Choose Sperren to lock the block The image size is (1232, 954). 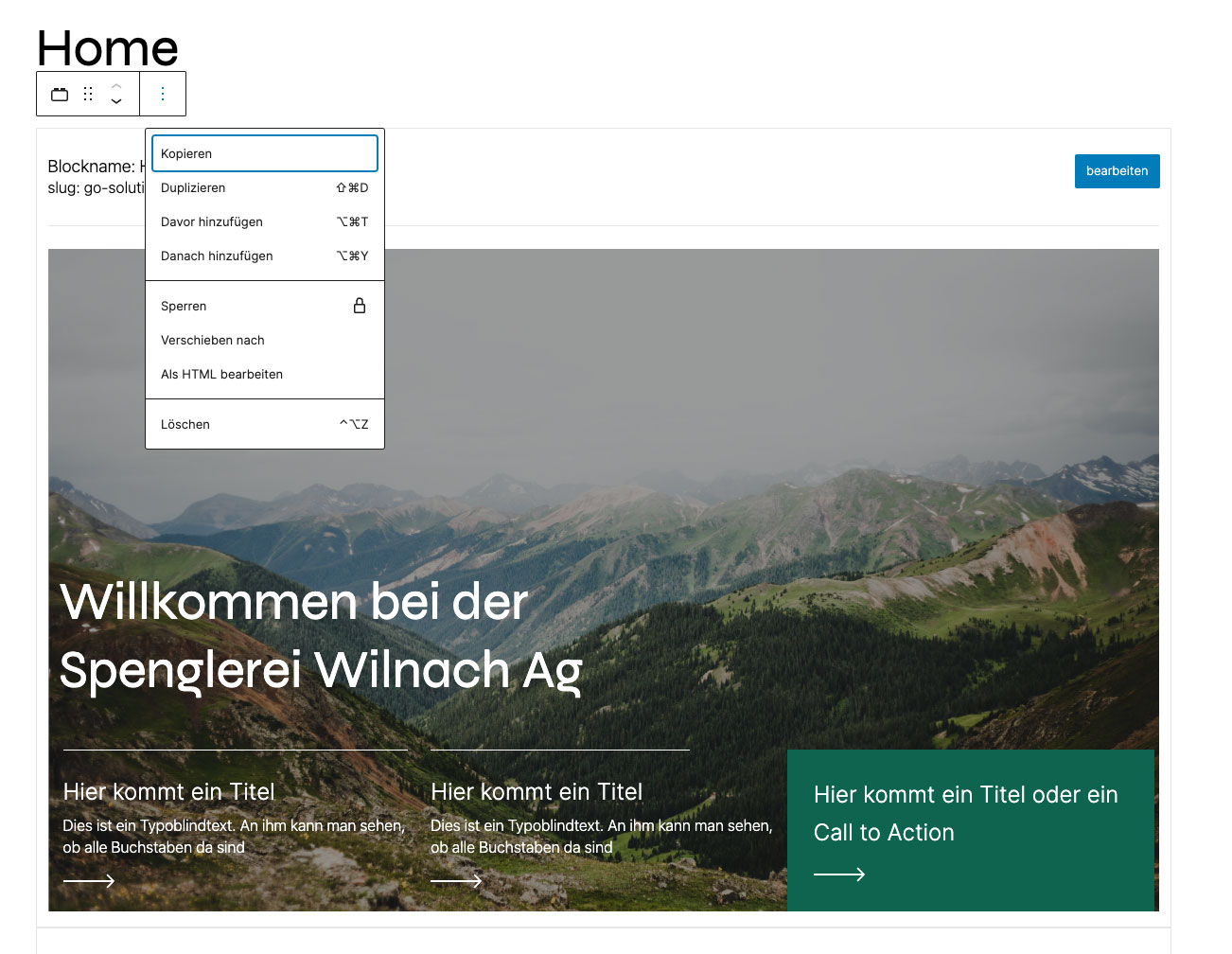265,306
